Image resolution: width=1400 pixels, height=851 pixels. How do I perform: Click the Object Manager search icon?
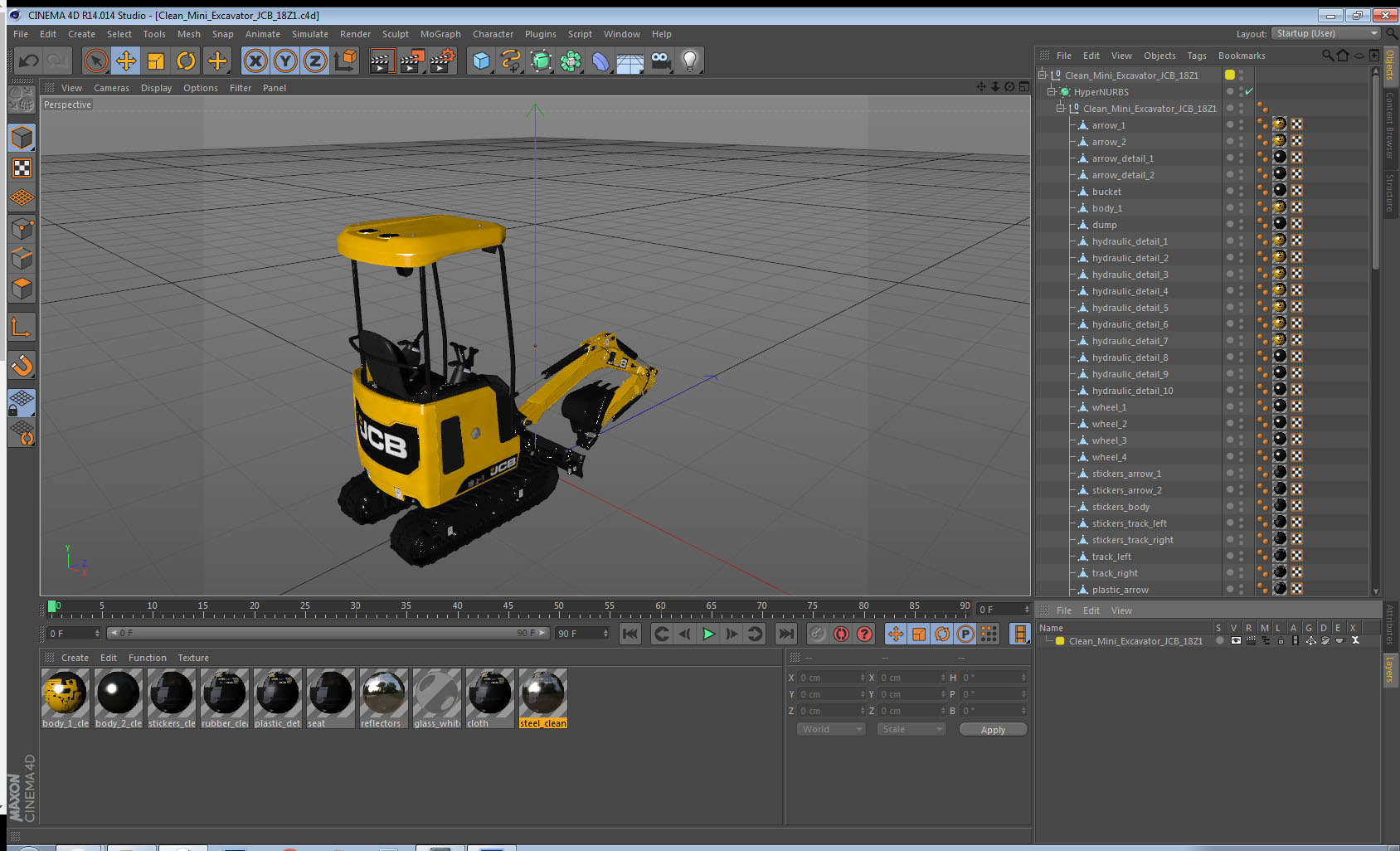coord(1327,56)
